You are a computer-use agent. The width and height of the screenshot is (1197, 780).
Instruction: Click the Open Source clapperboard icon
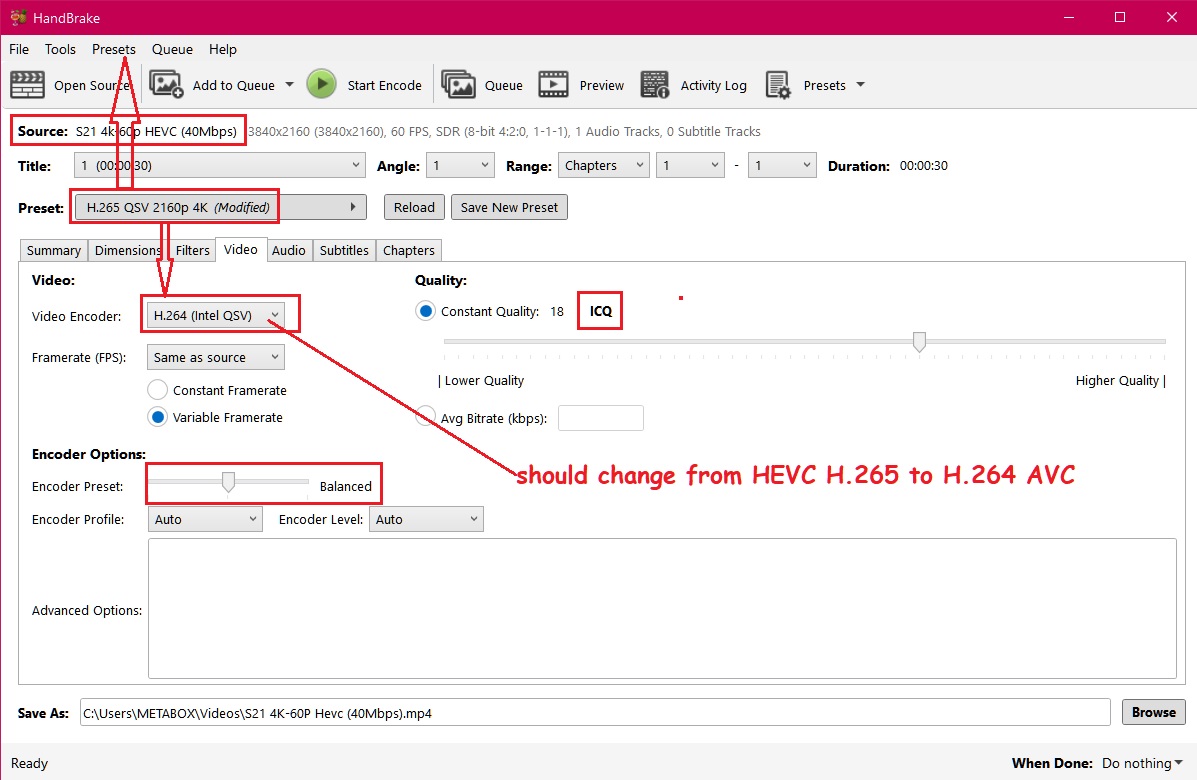[x=27, y=85]
